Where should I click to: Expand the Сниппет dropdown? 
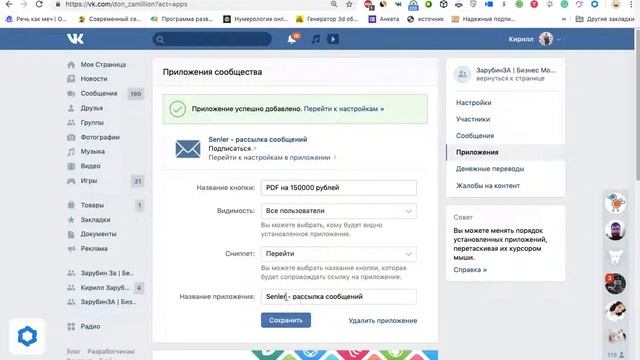339,254
